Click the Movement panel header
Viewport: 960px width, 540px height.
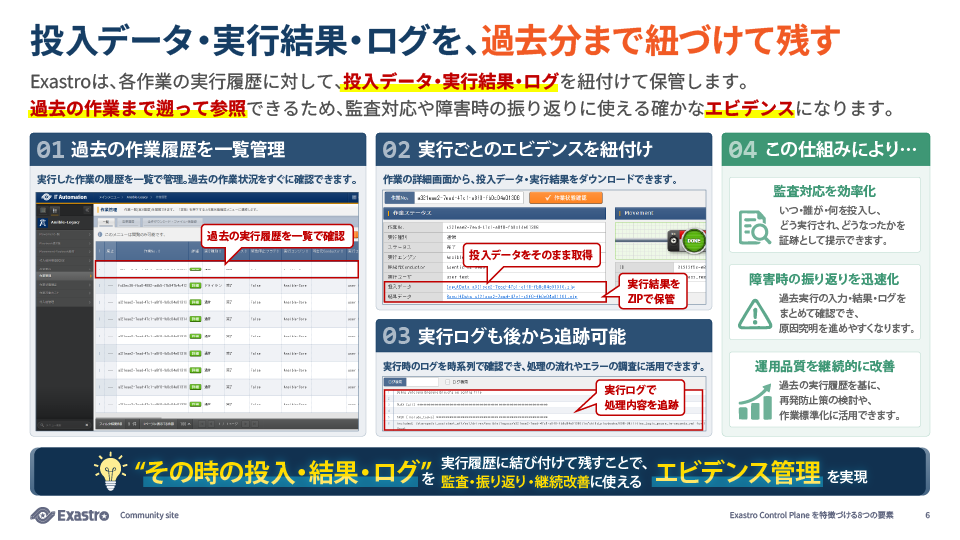point(661,213)
